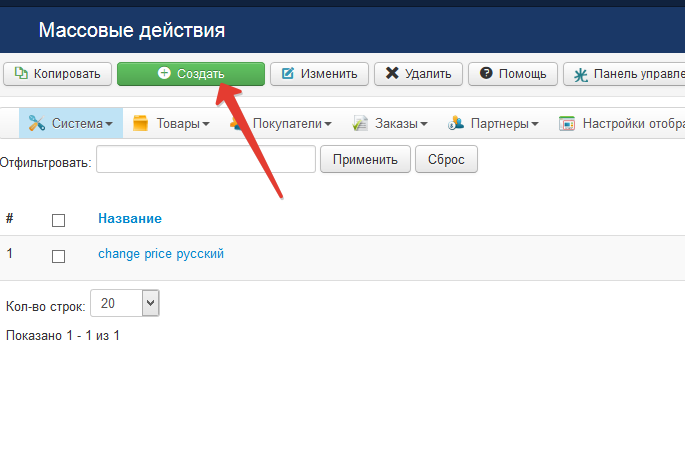The height and width of the screenshot is (455, 685).
Task: Click the copy icon on Копировать button
Action: tap(21, 73)
